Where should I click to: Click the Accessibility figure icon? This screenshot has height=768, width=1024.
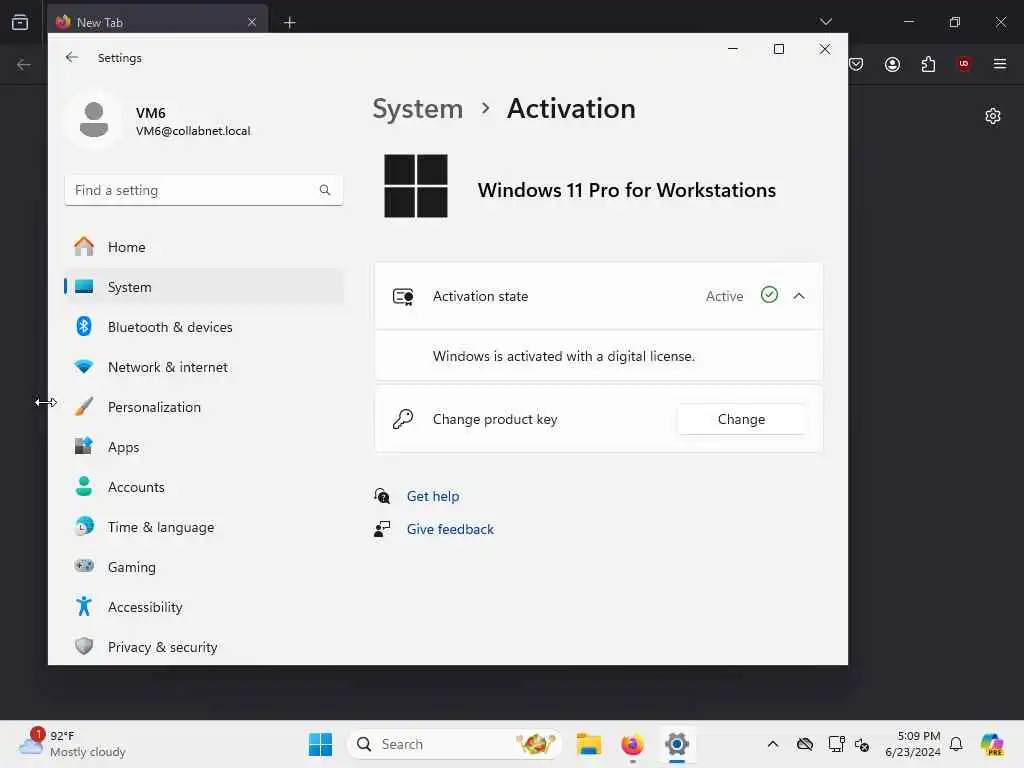coord(84,606)
